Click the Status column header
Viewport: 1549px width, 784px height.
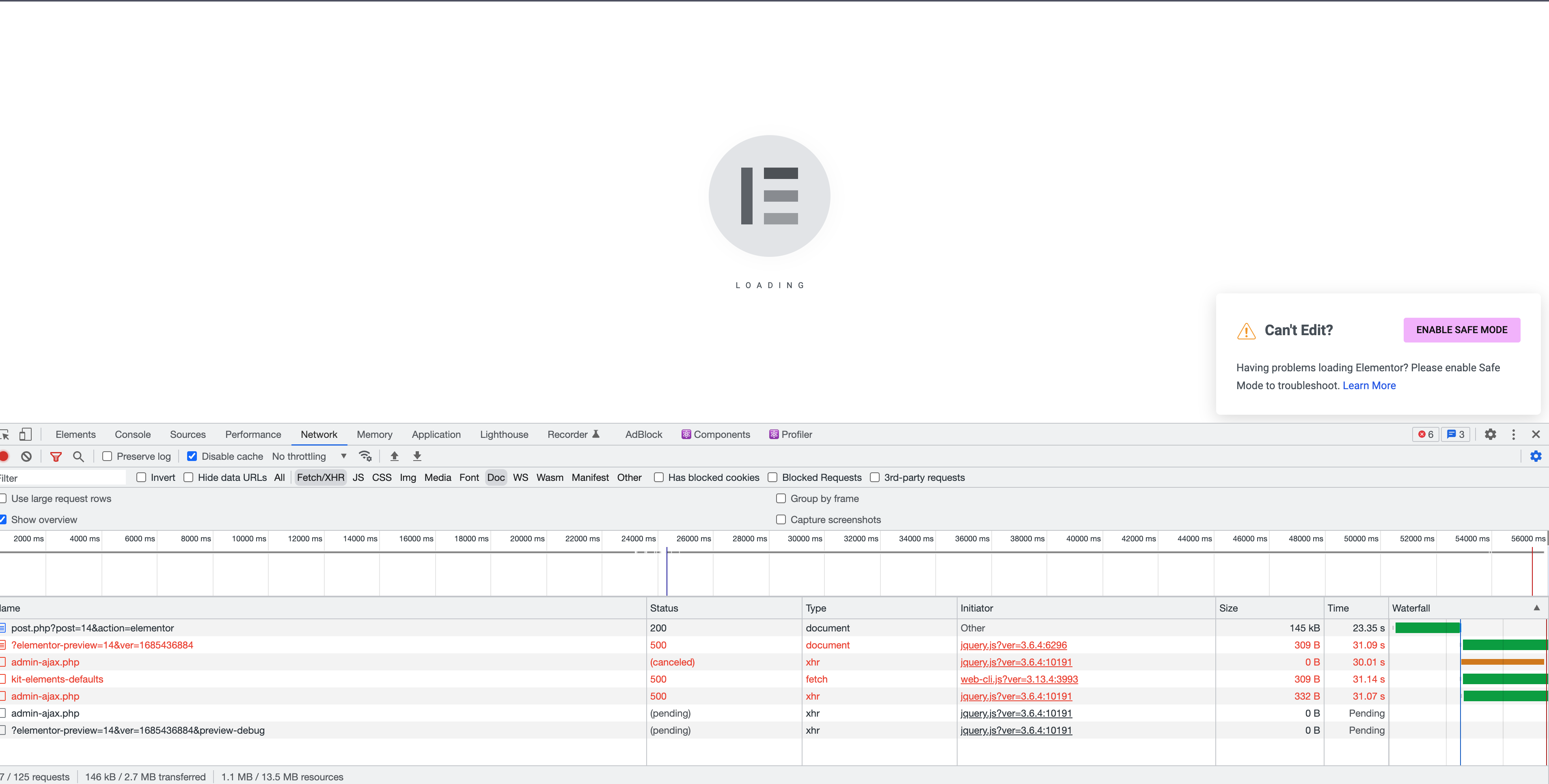click(664, 608)
